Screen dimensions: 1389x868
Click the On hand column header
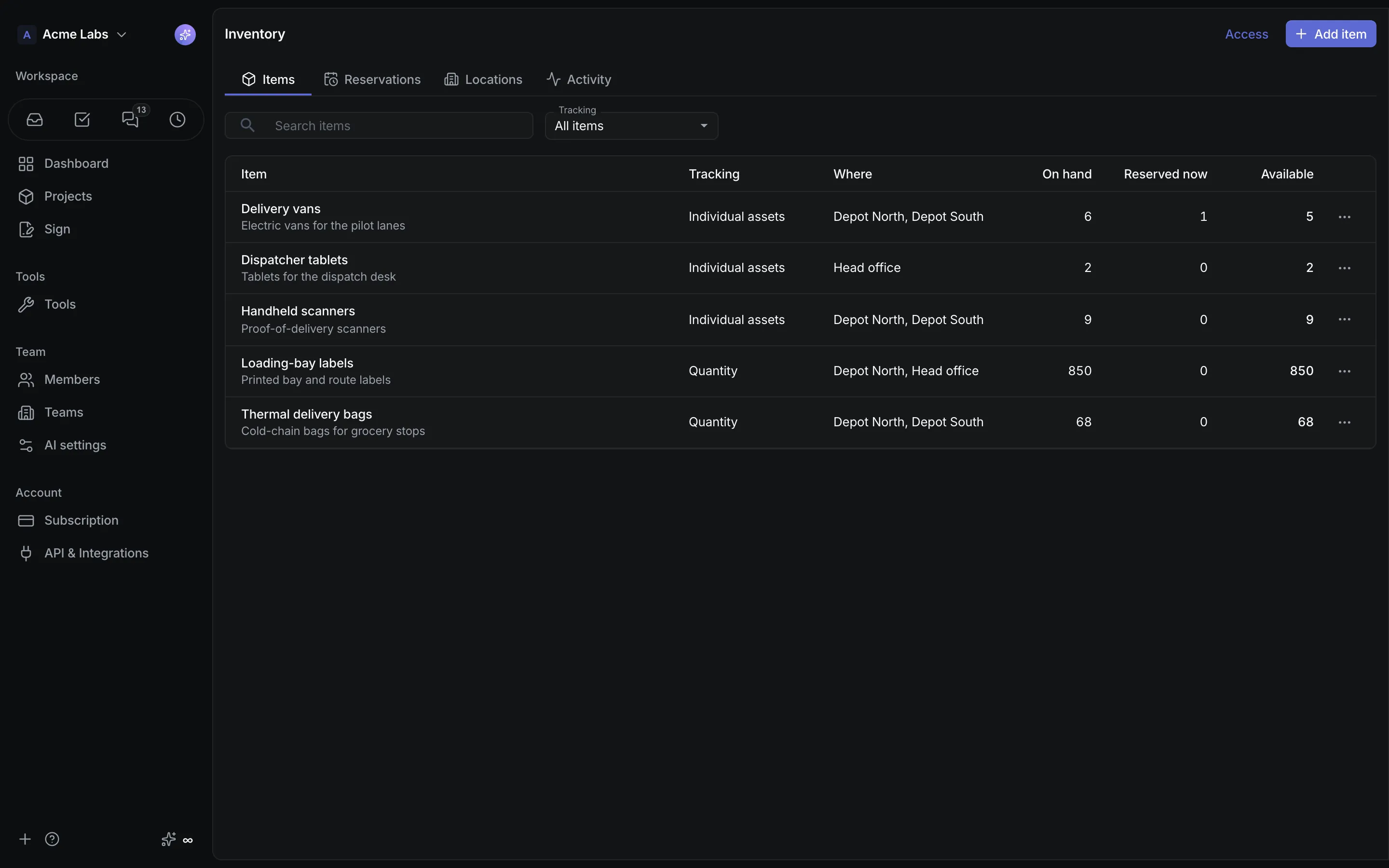pyautogui.click(x=1067, y=174)
